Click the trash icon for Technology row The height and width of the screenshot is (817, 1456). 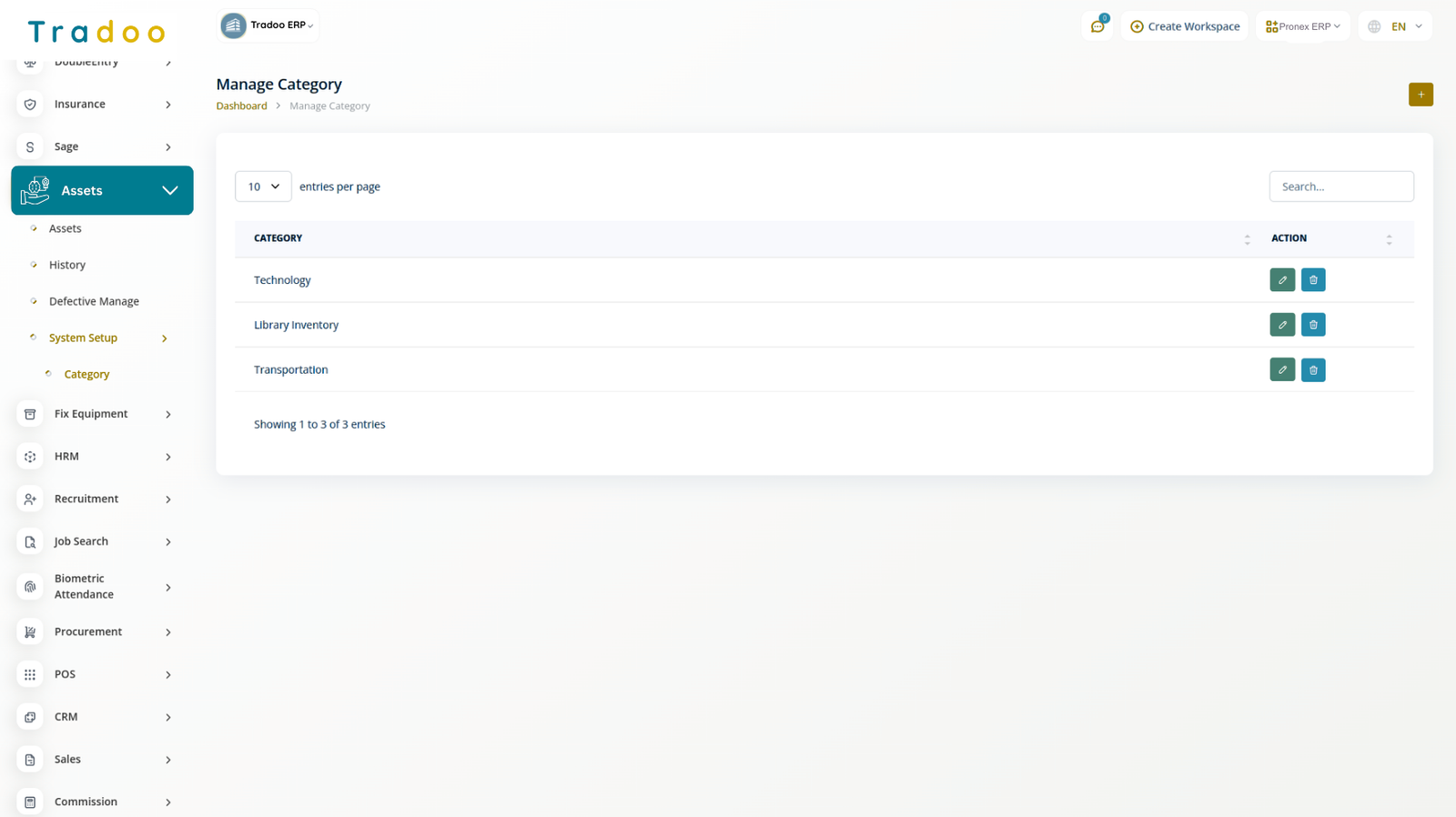pos(1312,280)
